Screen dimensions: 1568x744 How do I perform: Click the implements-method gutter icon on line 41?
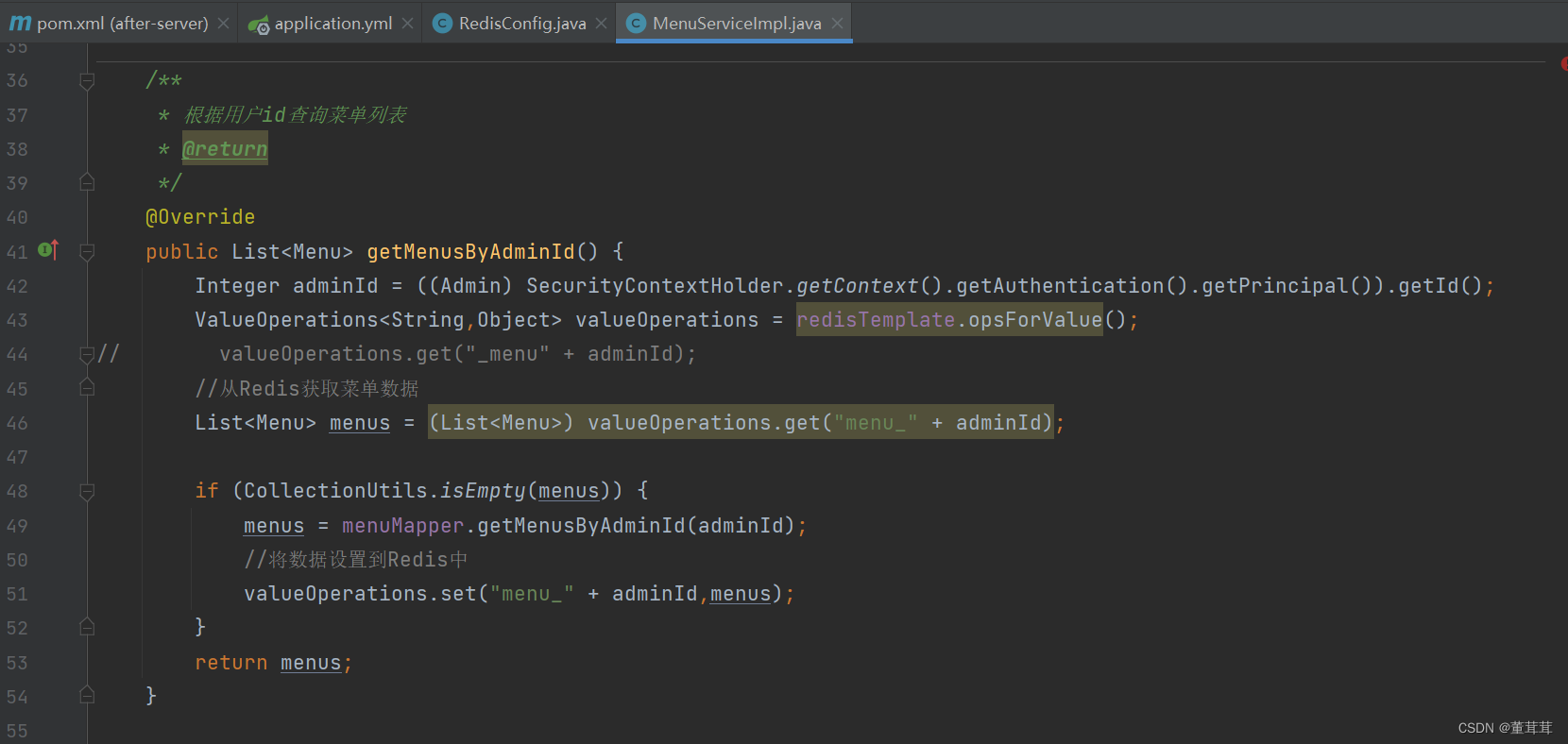click(48, 250)
